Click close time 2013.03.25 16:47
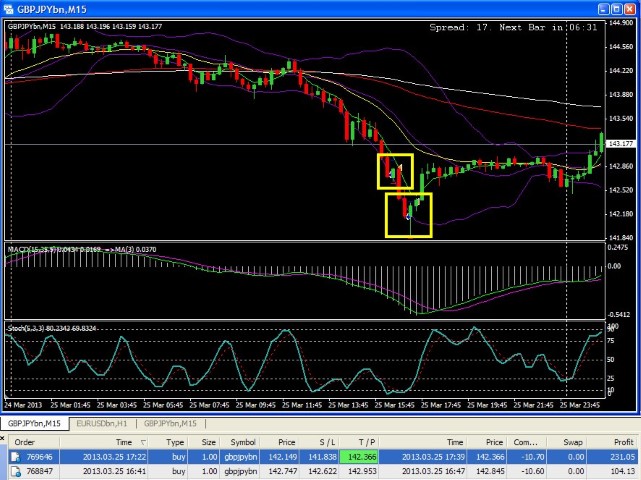 pyautogui.click(x=433, y=471)
